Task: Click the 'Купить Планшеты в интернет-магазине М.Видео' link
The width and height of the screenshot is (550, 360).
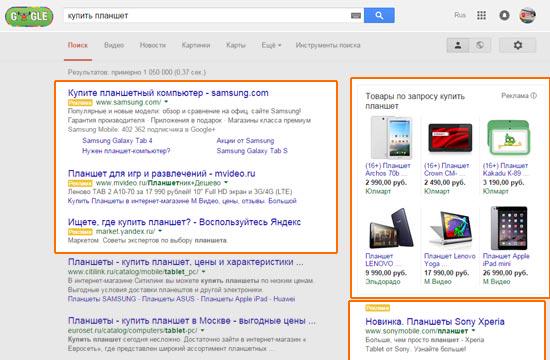Action: point(182,201)
